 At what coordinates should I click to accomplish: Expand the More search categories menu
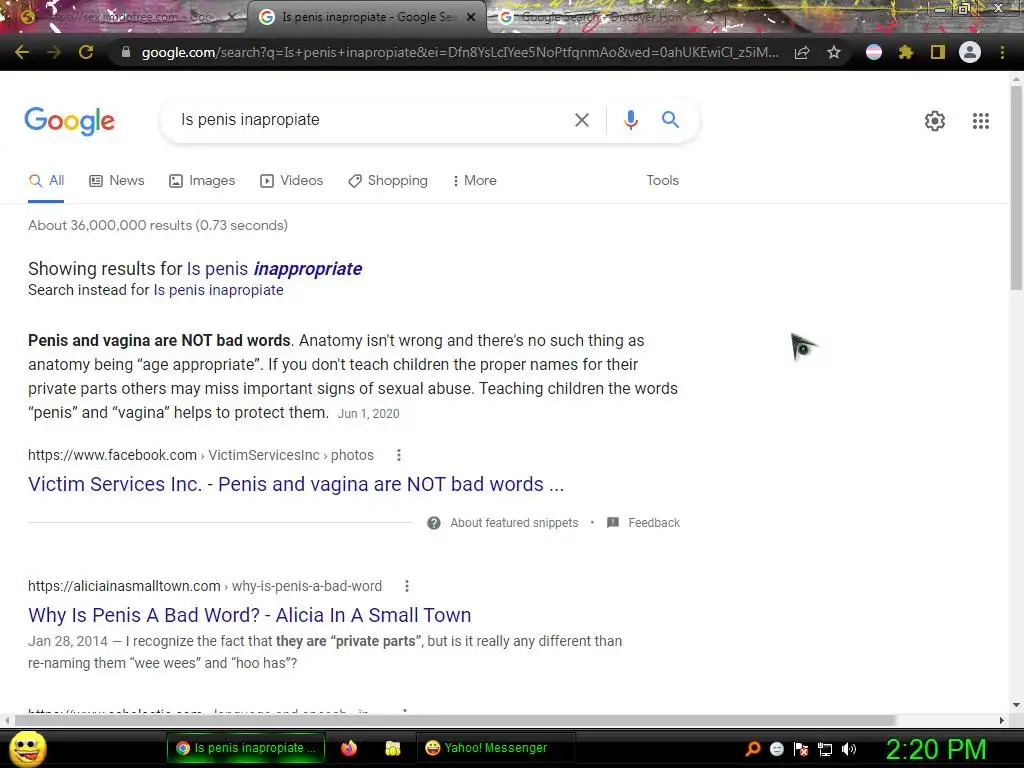click(475, 181)
